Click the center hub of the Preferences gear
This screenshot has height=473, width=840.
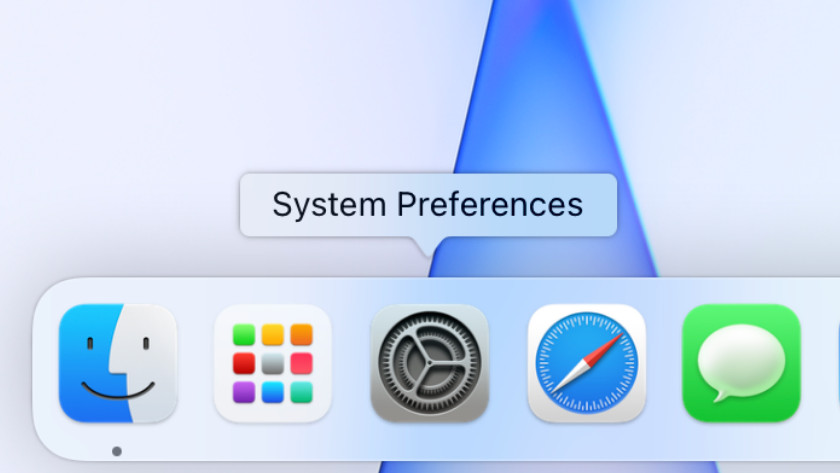click(x=429, y=363)
